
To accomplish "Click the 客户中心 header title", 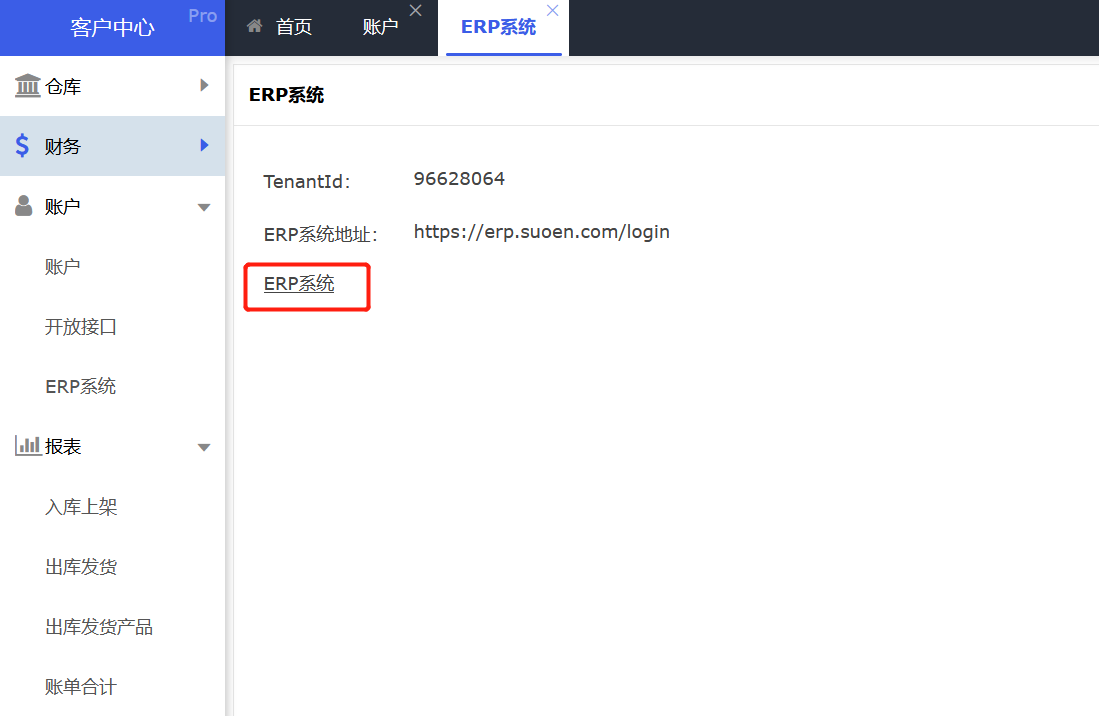I will point(112,27).
